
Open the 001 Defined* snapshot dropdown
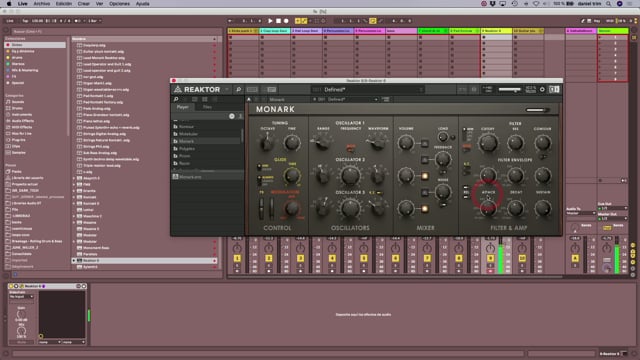click(345, 99)
